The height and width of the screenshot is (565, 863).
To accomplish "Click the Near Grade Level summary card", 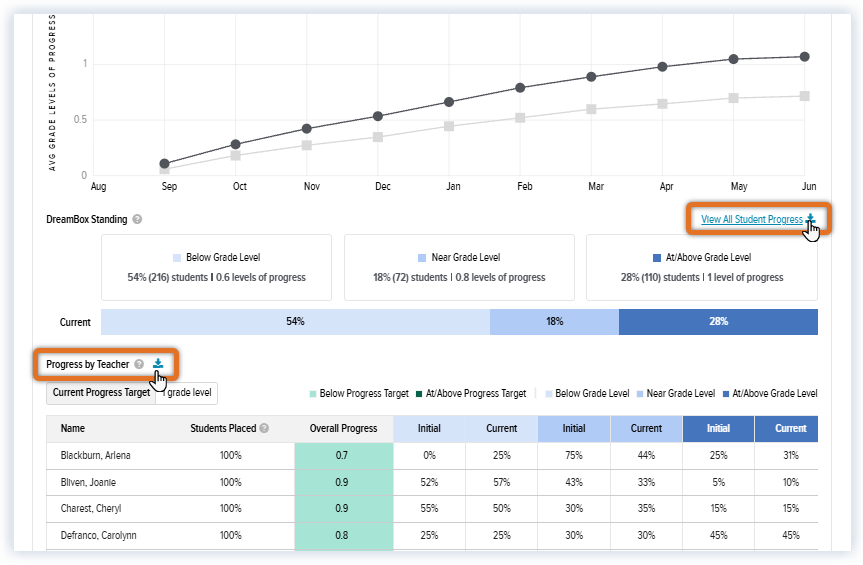I will (x=459, y=267).
